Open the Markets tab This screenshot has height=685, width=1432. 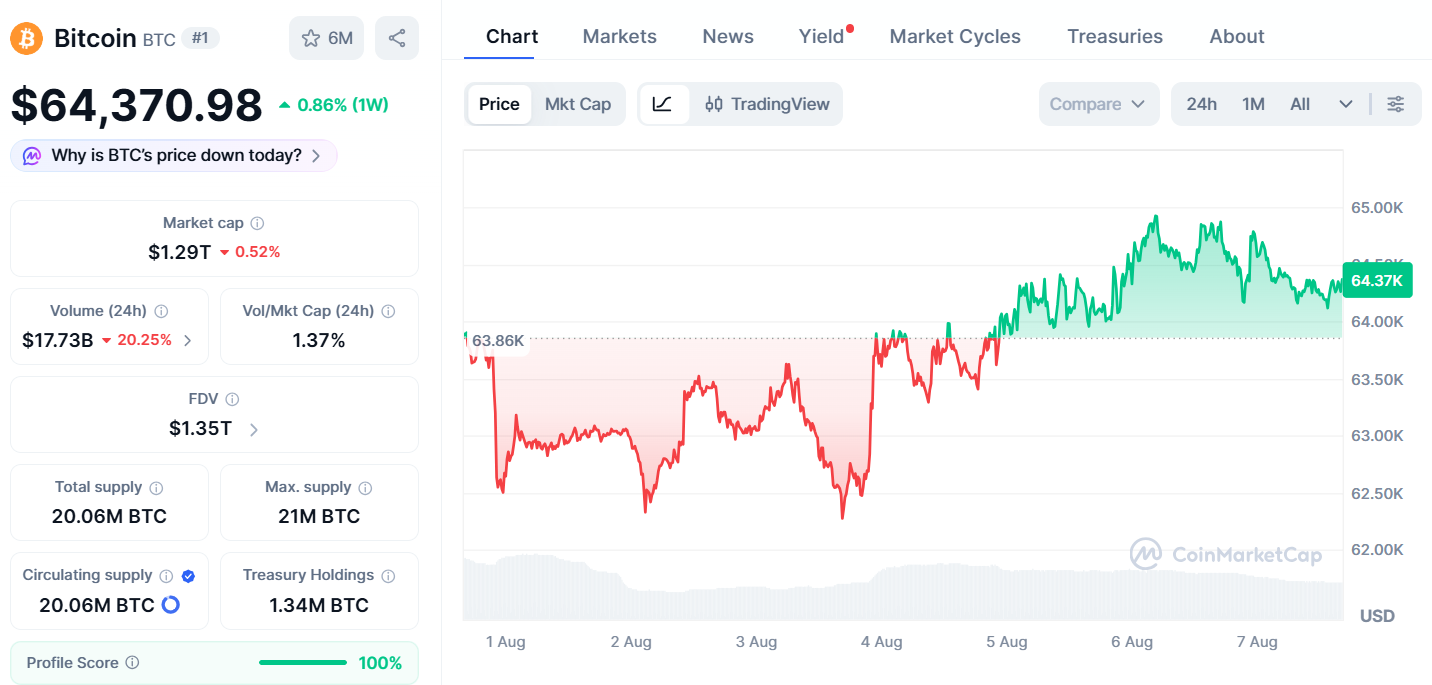pos(620,36)
